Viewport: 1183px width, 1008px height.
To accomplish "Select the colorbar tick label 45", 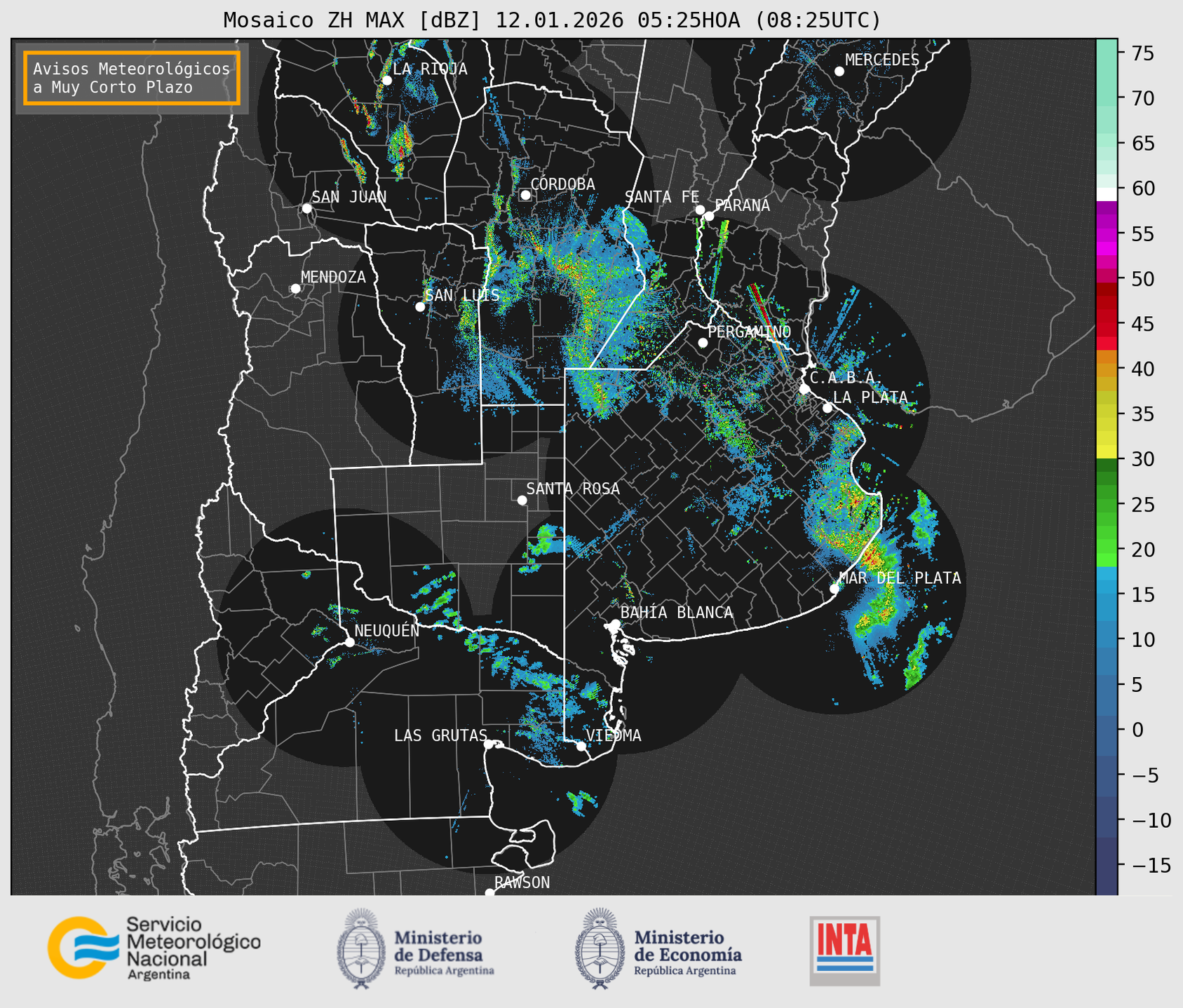I will pyautogui.click(x=1143, y=324).
